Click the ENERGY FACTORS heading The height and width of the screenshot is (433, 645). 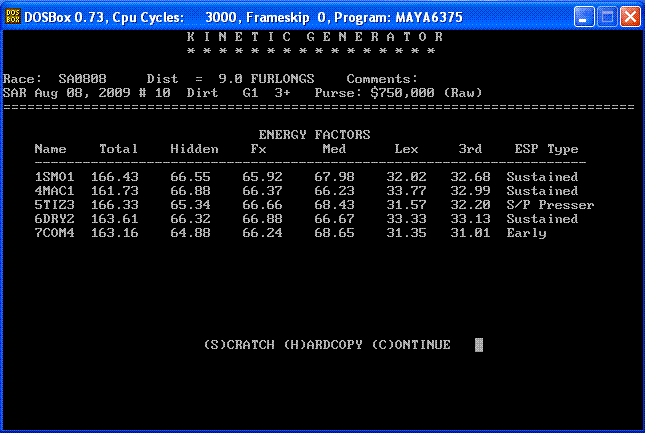click(314, 134)
